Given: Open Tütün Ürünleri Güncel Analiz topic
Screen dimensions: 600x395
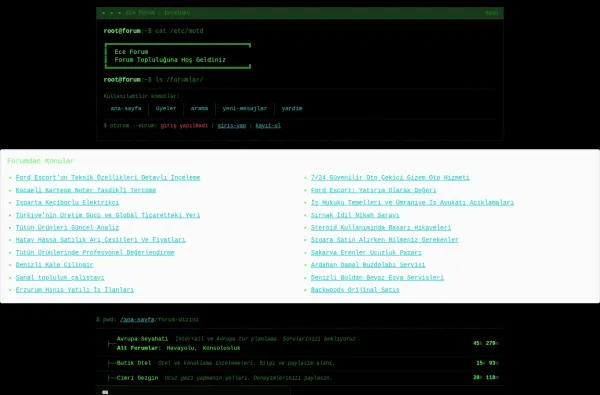Looking at the screenshot, I should pos(67,227).
